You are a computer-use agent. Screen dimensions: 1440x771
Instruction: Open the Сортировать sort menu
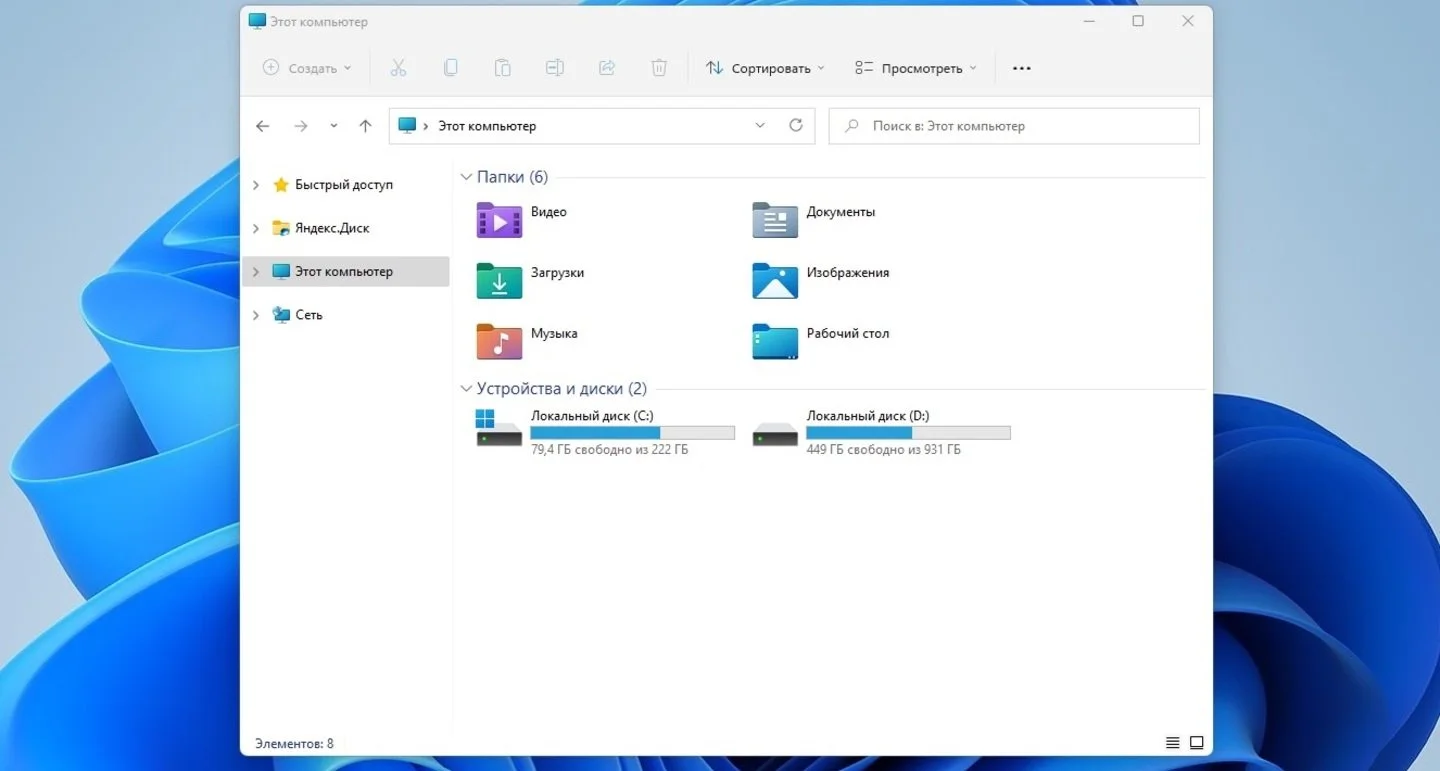(x=766, y=68)
